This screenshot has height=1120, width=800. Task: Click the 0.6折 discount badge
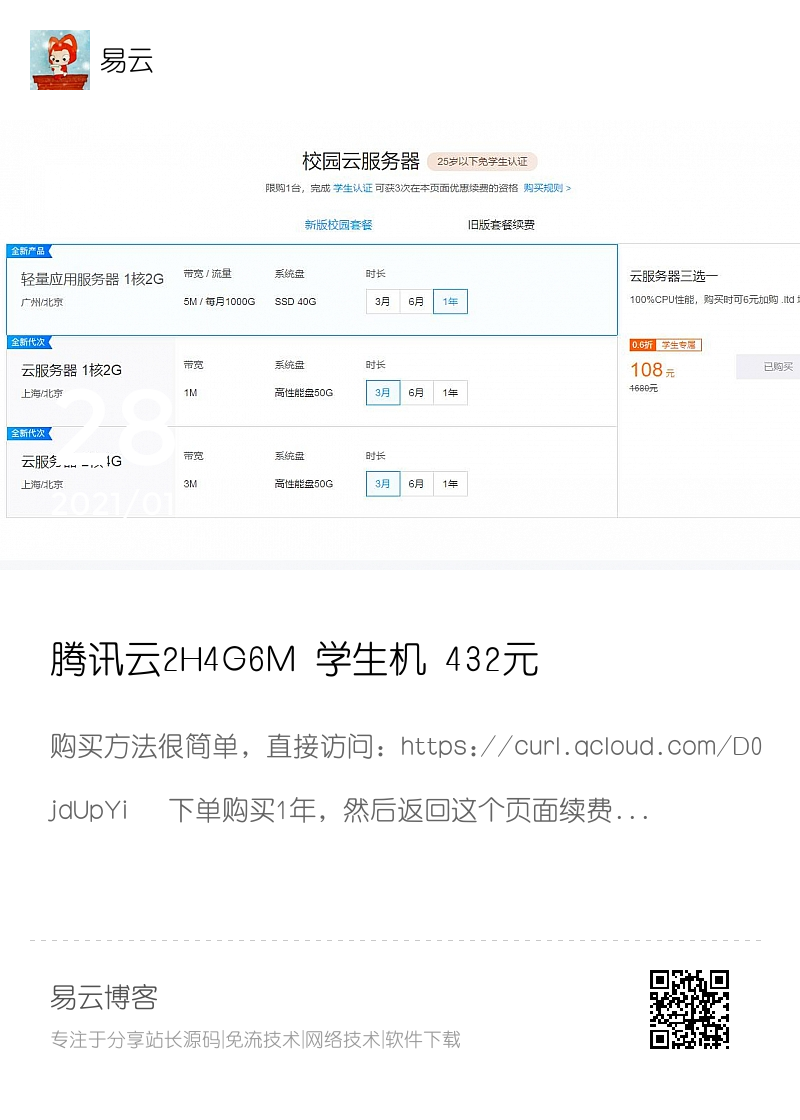point(642,345)
